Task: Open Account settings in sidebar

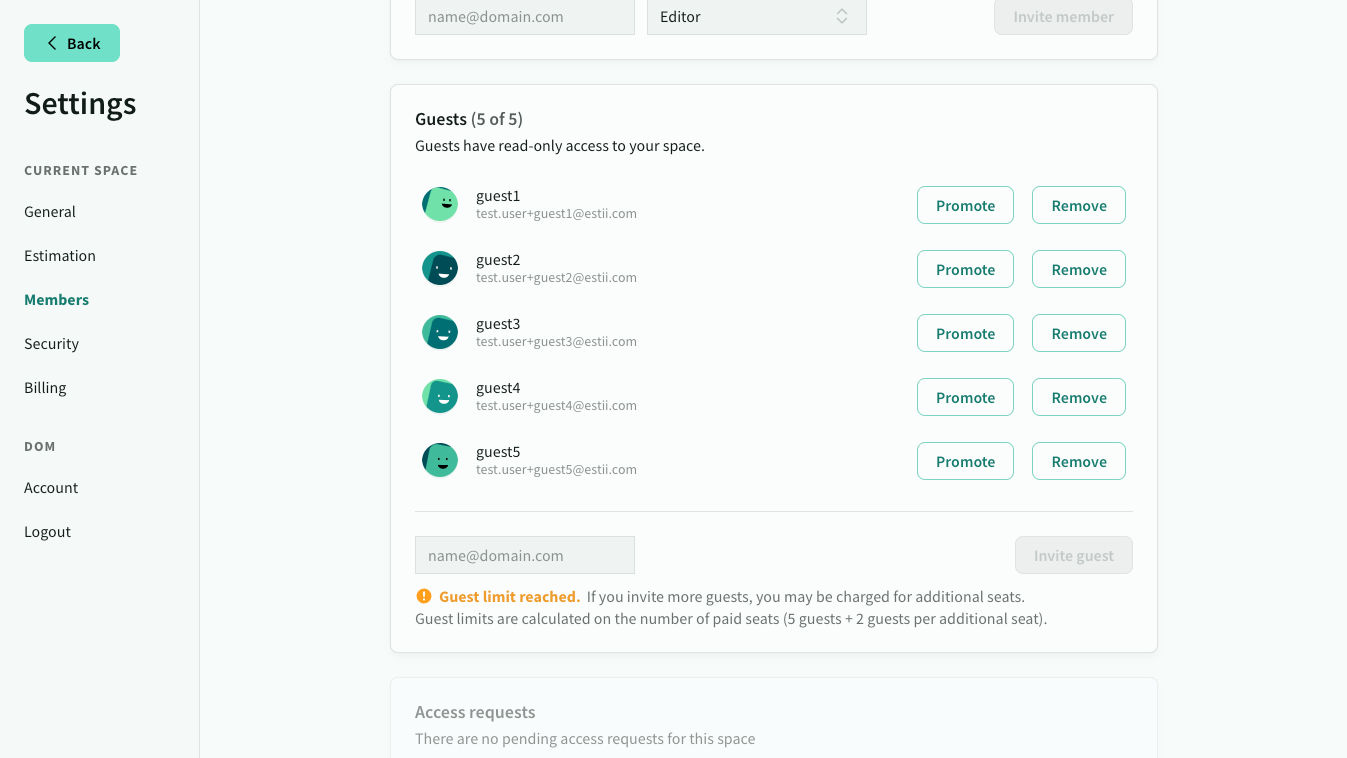Action: pos(51,488)
